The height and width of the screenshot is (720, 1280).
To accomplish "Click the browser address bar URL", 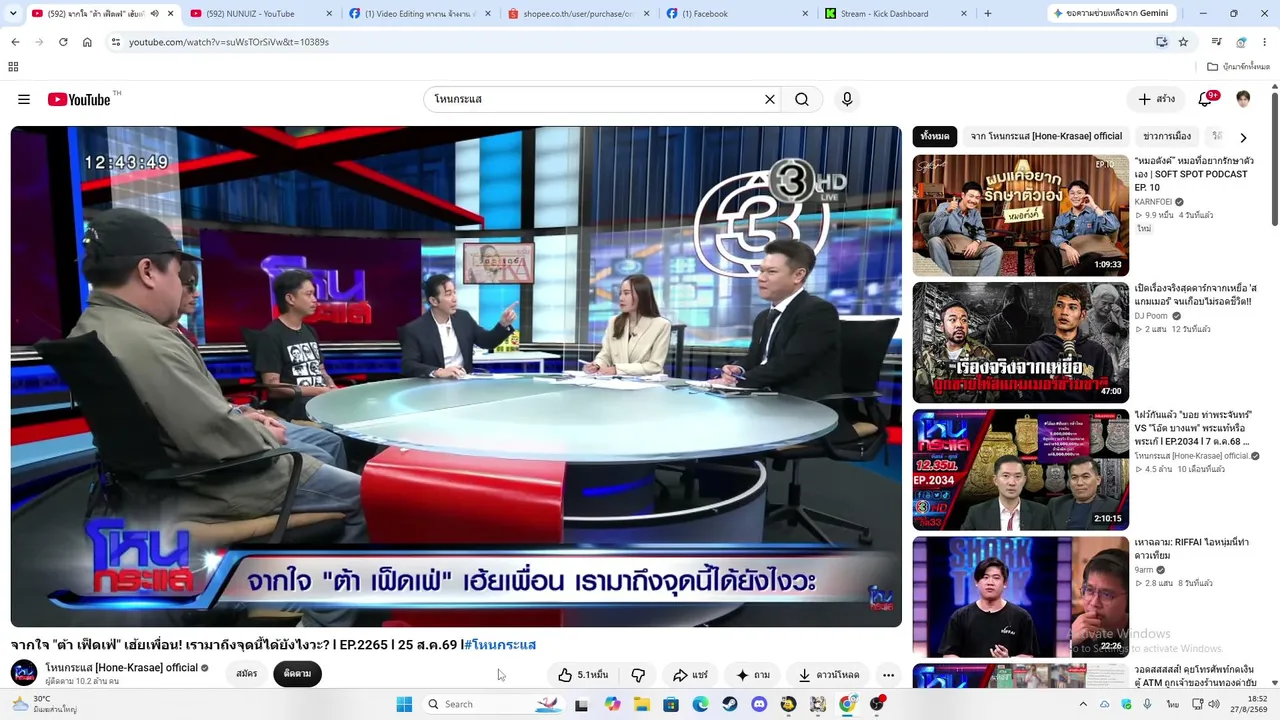I will 229,42.
